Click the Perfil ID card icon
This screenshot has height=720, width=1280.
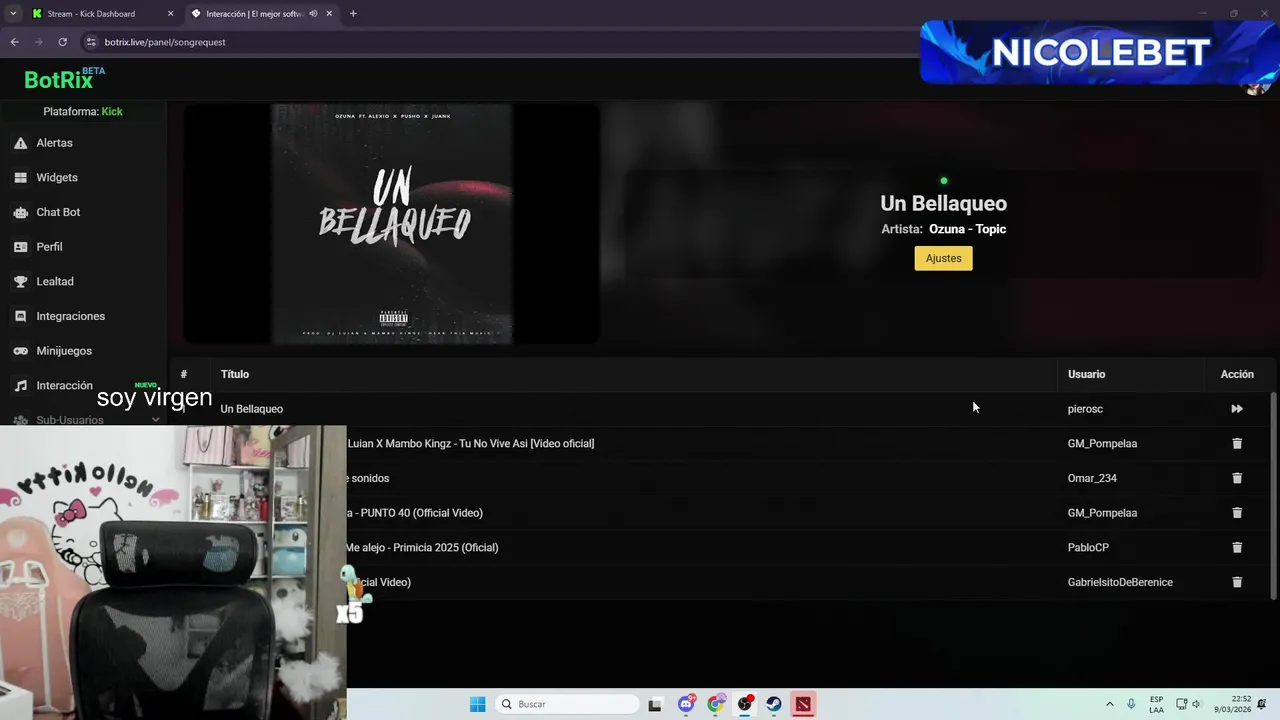pyautogui.click(x=20, y=247)
